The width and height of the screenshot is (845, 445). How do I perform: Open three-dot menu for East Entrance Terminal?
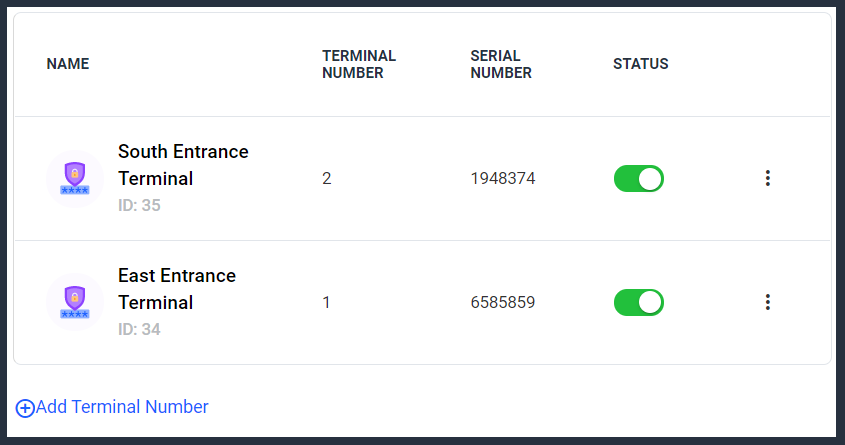[768, 302]
